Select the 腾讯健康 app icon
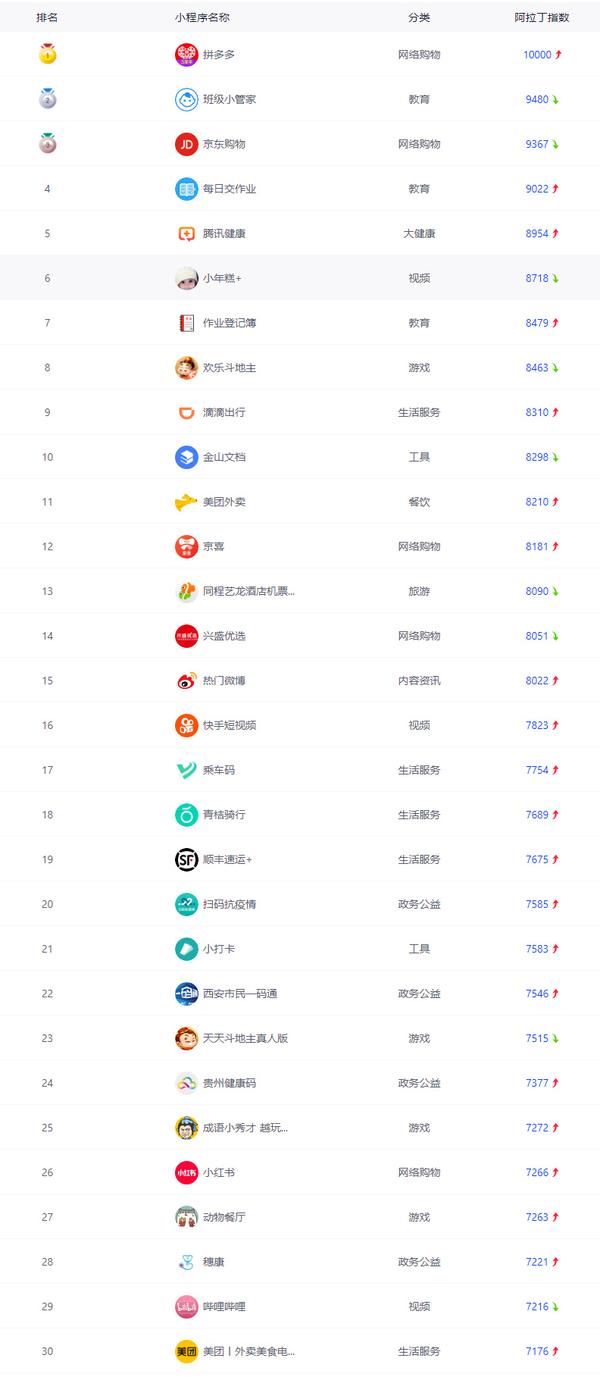600x1380 pixels. (186, 234)
